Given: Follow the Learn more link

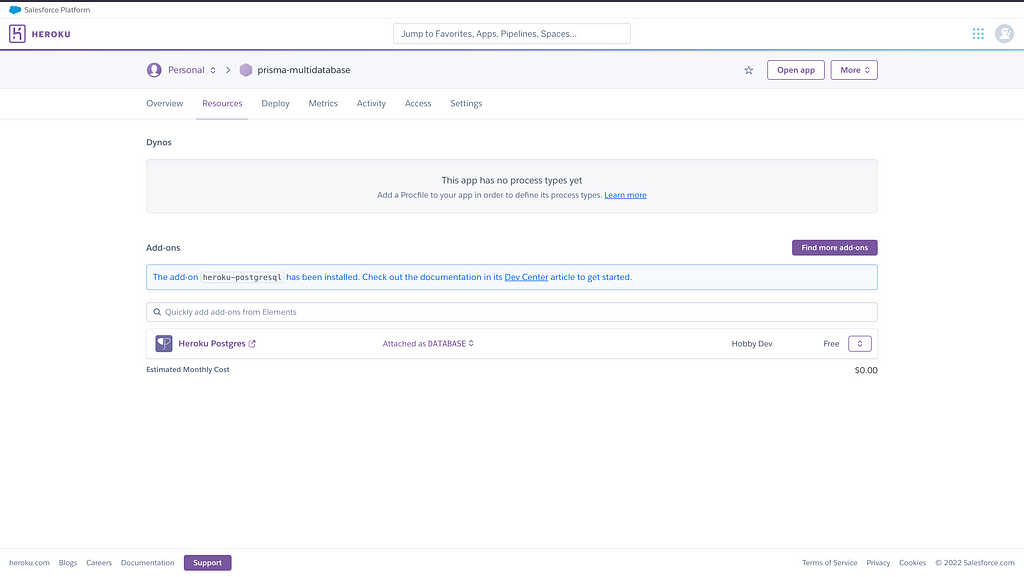Looking at the screenshot, I should coord(625,195).
